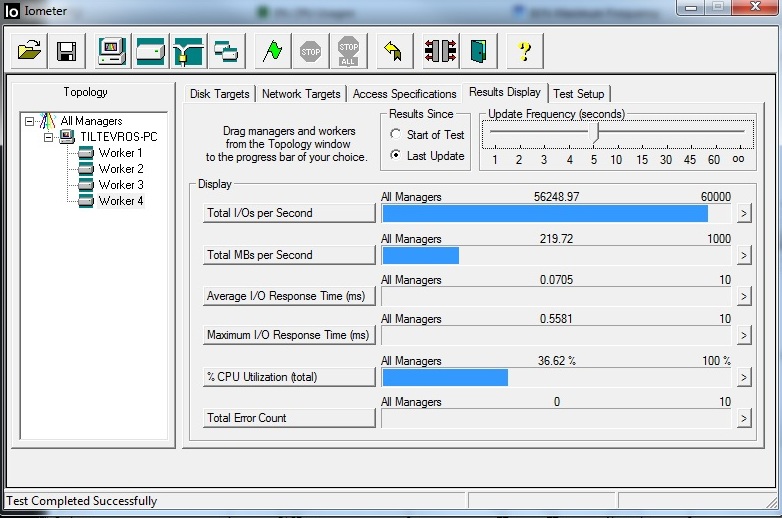The width and height of the screenshot is (782, 518).
Task: Click the TILTEVROS-PC computer icon
Action: point(67,137)
